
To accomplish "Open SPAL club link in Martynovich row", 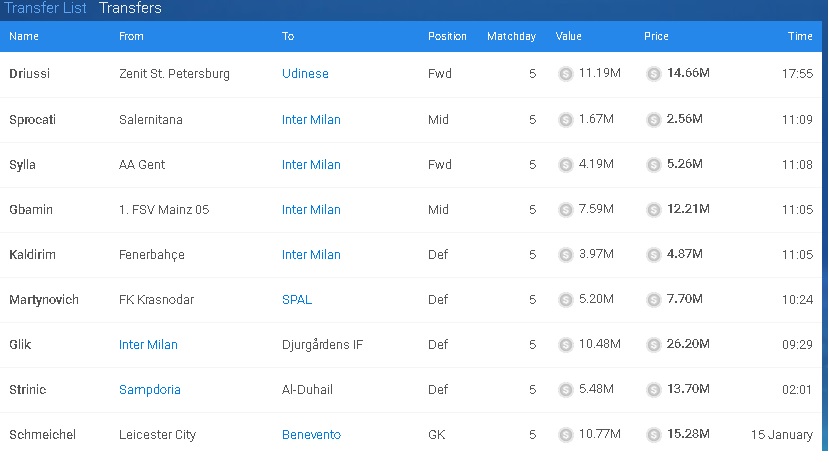I will pos(297,300).
